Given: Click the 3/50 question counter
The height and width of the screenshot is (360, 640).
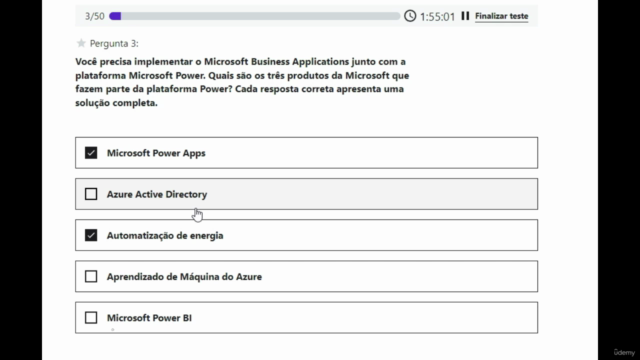Looking at the screenshot, I should [x=95, y=16].
